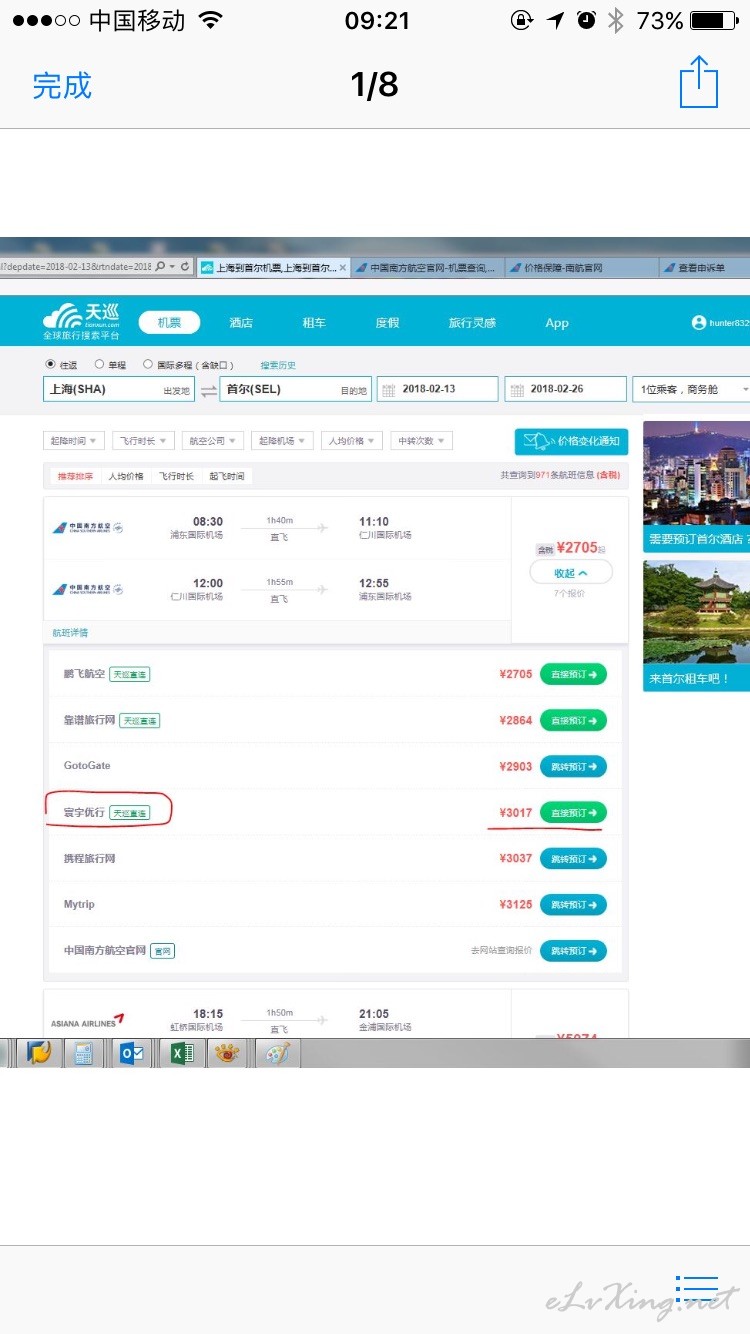Image resolution: width=750 pixels, height=1334 pixels.
Task: Click calculator icon in Windows taskbar
Action: [x=84, y=1053]
